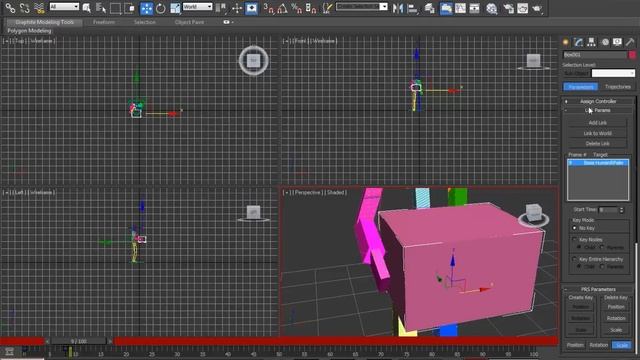This screenshot has height=360, width=640.
Task: Click Delete Key Position button
Action: pos(616,307)
